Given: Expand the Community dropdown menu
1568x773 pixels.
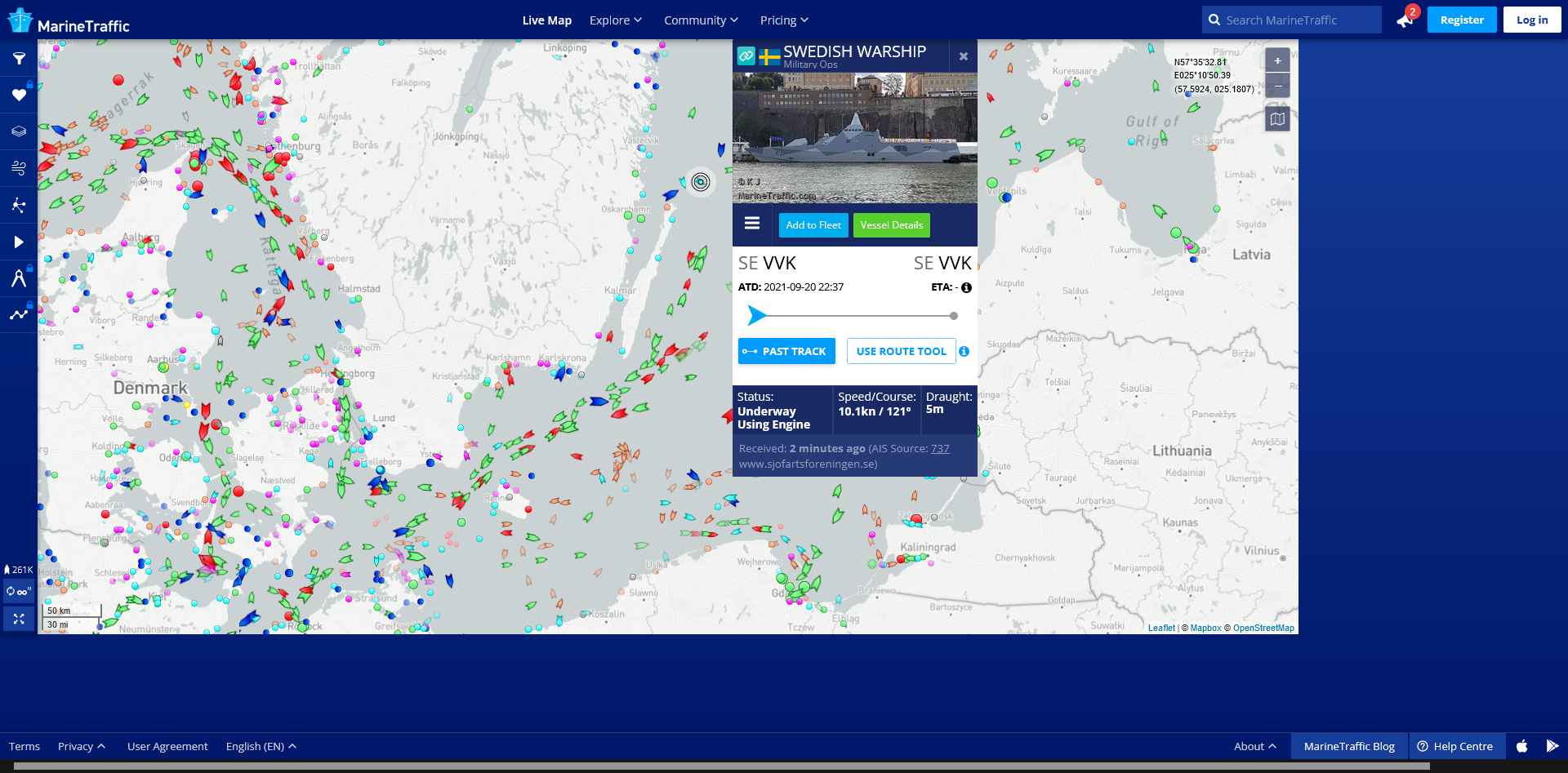Looking at the screenshot, I should tap(701, 20).
